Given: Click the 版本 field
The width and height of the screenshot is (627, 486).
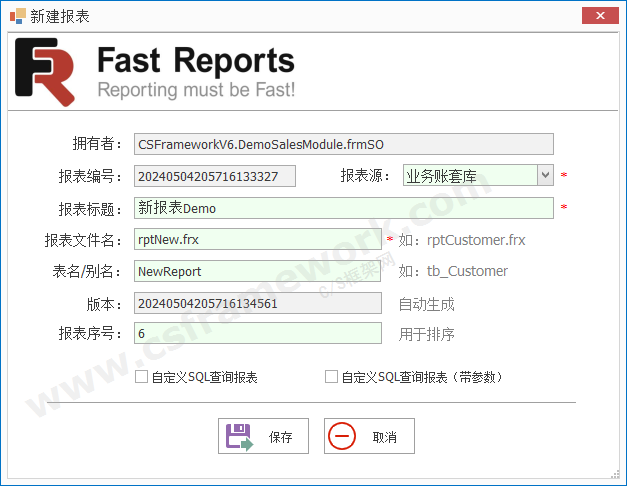Looking at the screenshot, I should (258, 303).
